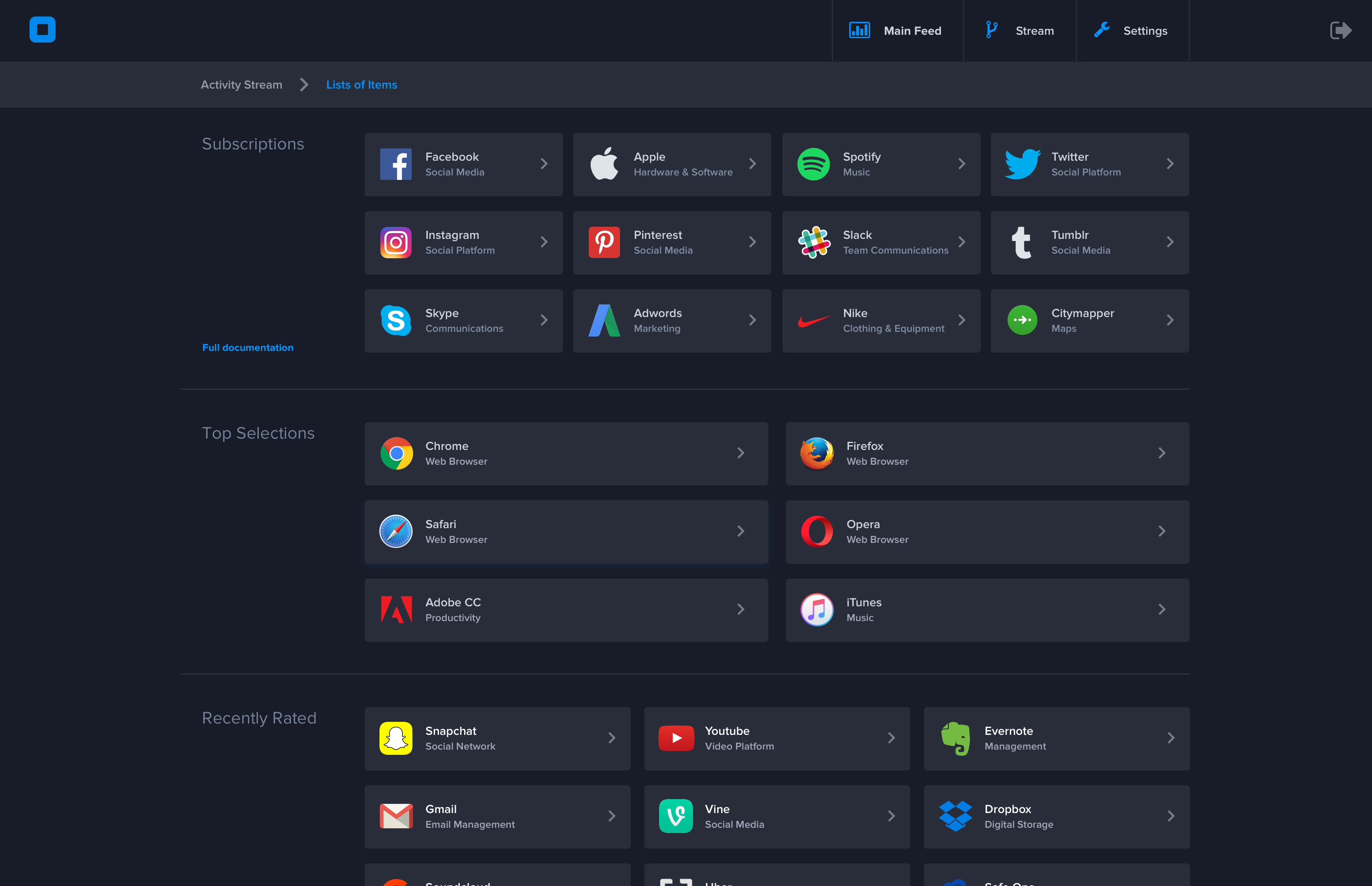The width and height of the screenshot is (1372, 886).
Task: Expand the Twitter card chevron
Action: pyautogui.click(x=1170, y=164)
